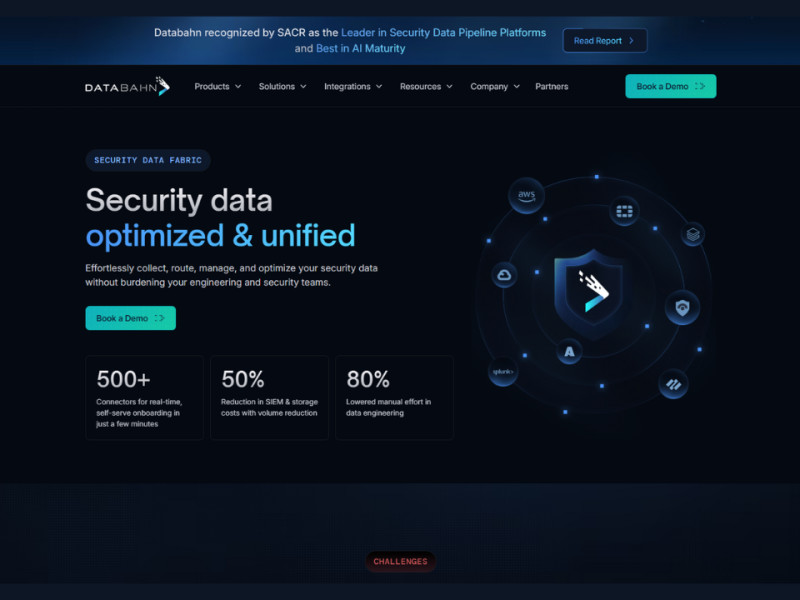Image resolution: width=800 pixels, height=600 pixels.
Task: Click the central Databahn shield emblem
Action: tap(592, 292)
